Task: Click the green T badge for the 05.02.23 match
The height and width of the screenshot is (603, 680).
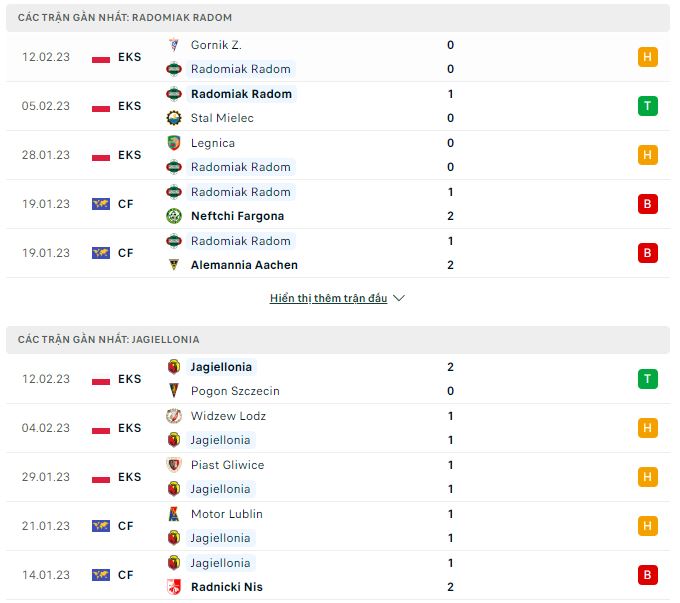Action: coord(647,106)
